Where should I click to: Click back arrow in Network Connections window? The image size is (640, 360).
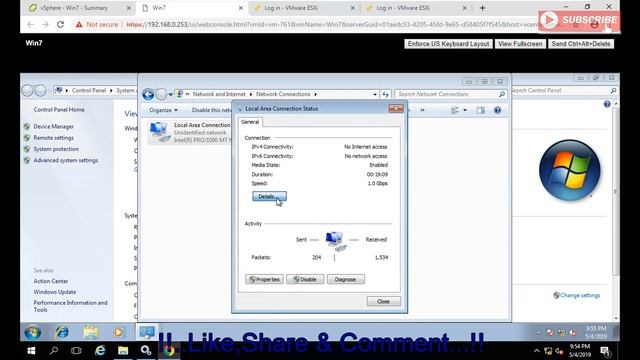(148, 94)
